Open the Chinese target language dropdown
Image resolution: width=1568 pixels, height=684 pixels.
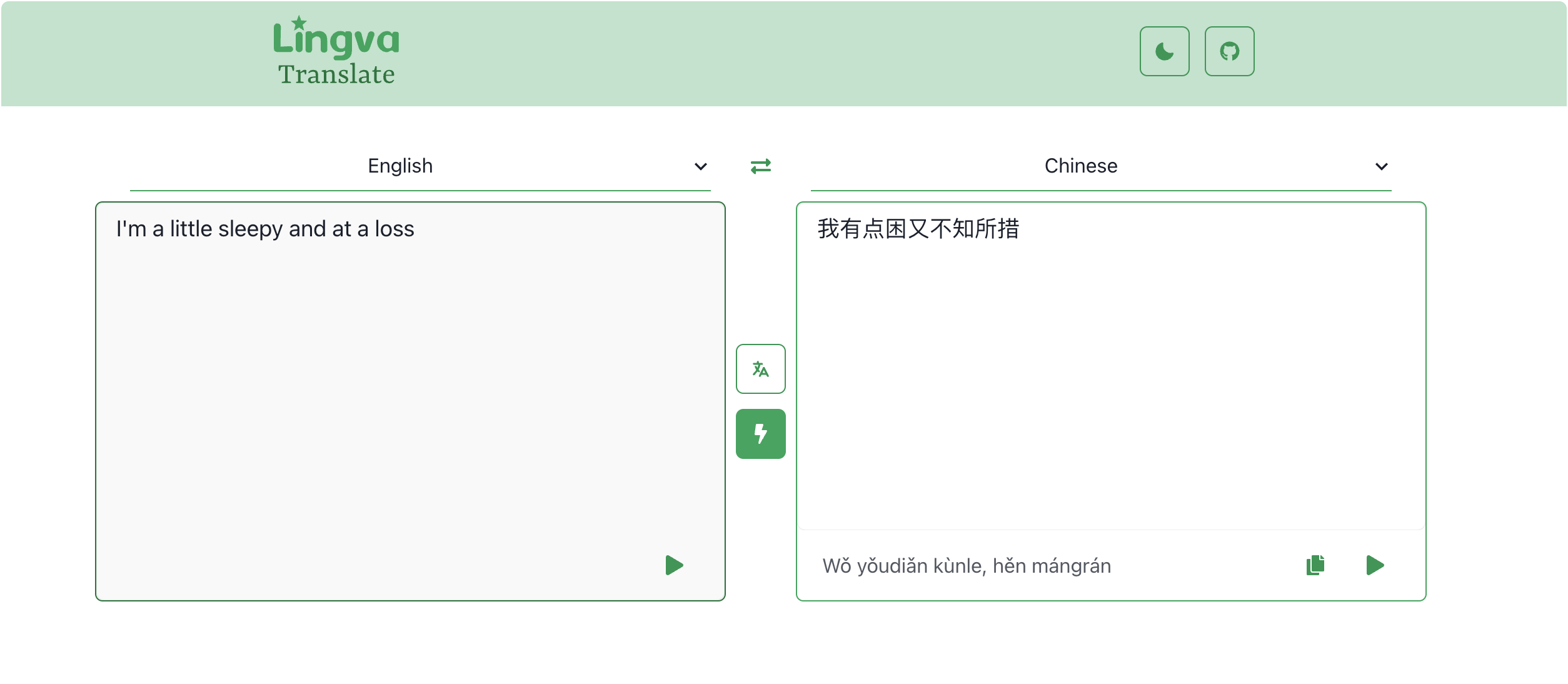click(x=1101, y=166)
